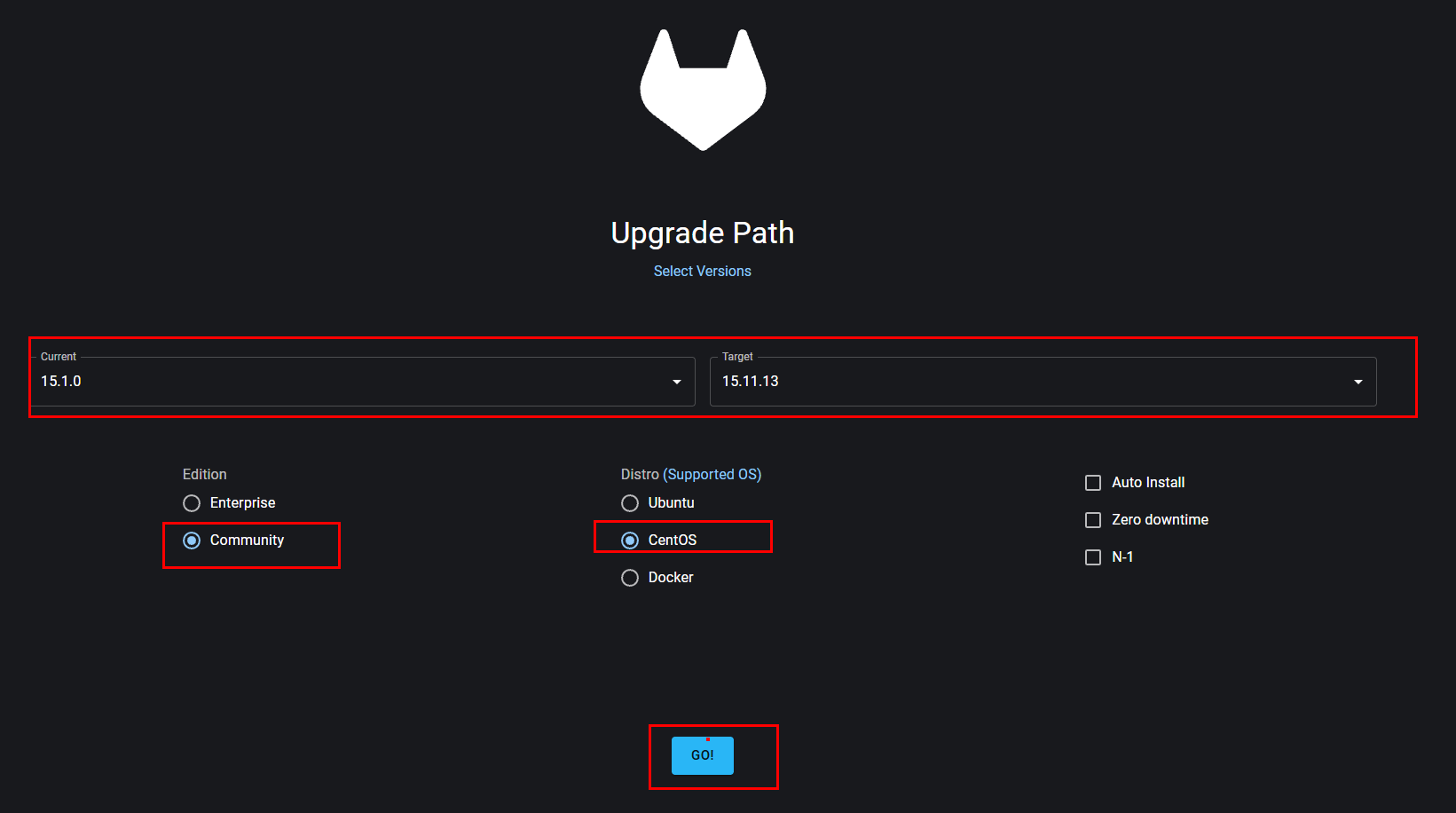
Task: Check the N-1 option
Action: coord(1093,557)
